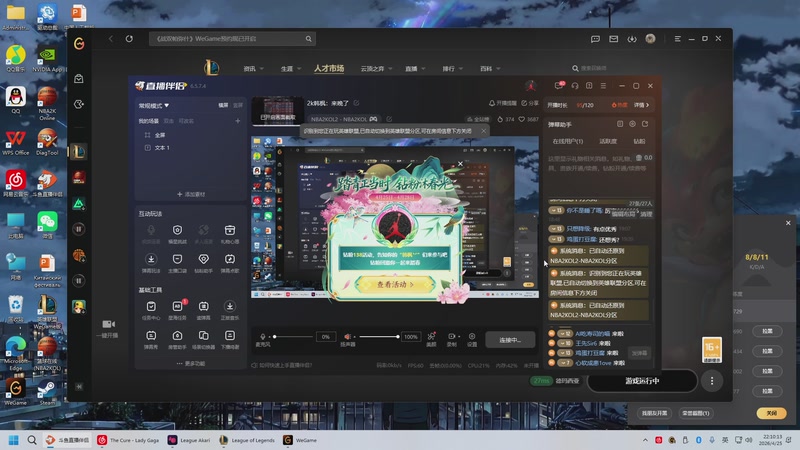Switch to the 钻粉 tab
800x450 pixels.
639,141
